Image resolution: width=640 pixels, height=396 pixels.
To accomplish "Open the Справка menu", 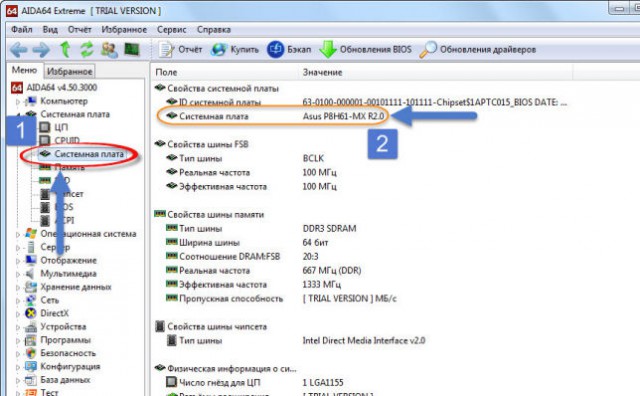I will (x=214, y=30).
